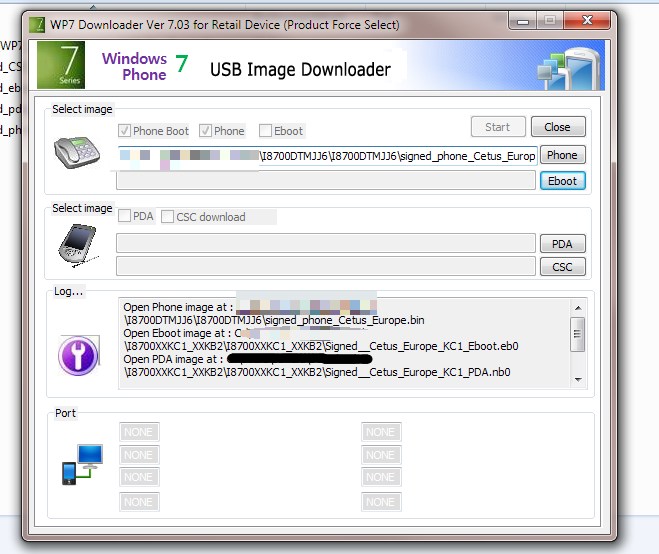Click log line ending KC1_PDA.nb0

317,372
